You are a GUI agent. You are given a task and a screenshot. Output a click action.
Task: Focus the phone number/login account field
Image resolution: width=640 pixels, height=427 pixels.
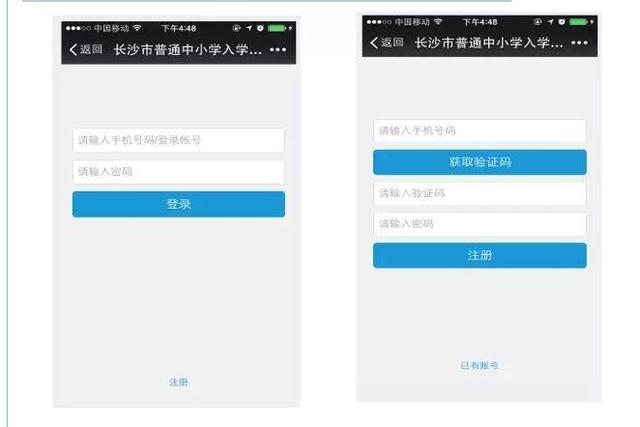(178, 140)
